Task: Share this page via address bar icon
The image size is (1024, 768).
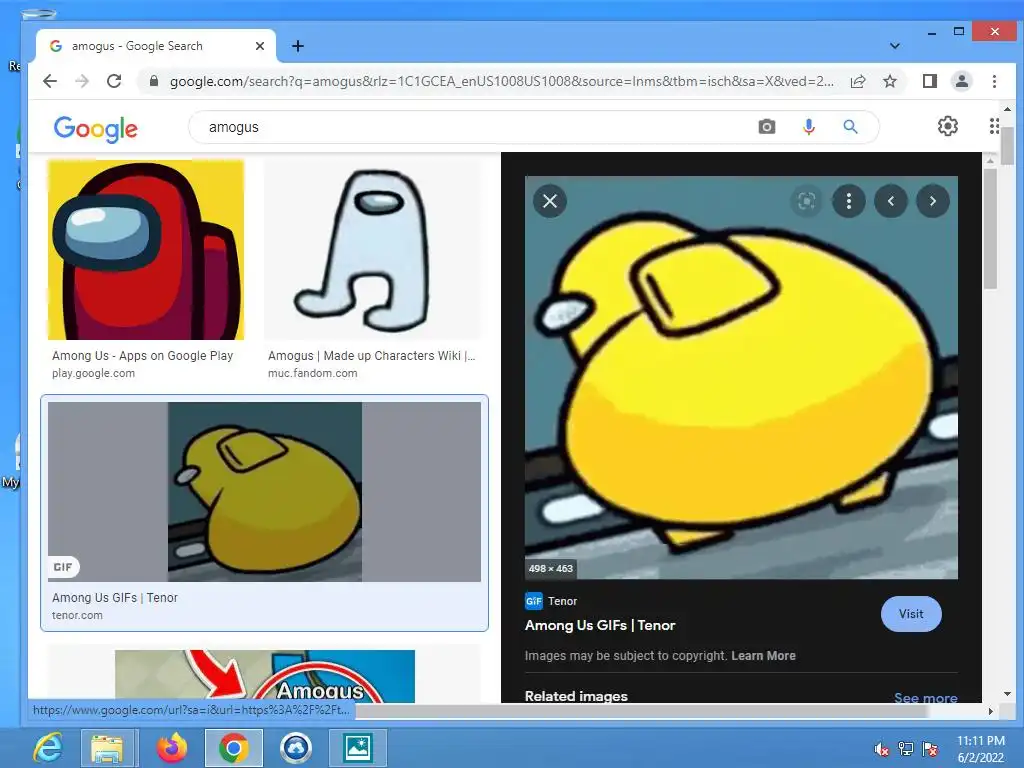Action: [858, 82]
